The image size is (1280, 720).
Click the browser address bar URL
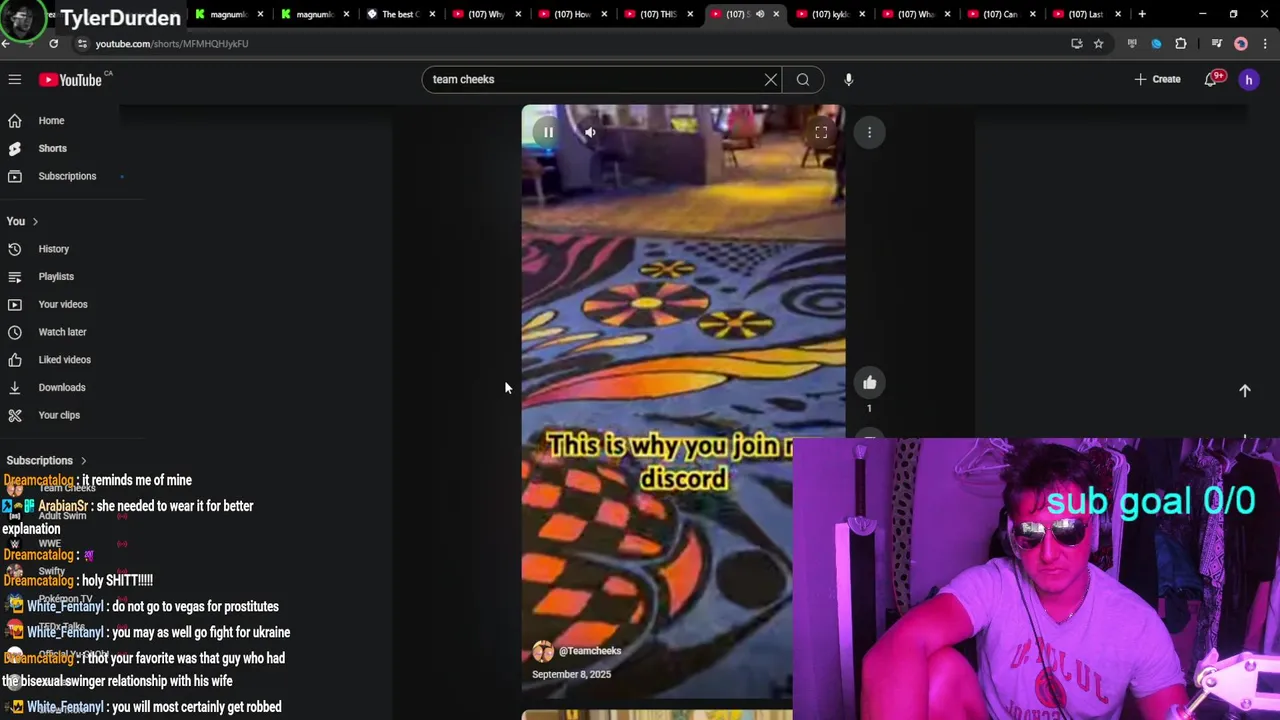(171, 44)
